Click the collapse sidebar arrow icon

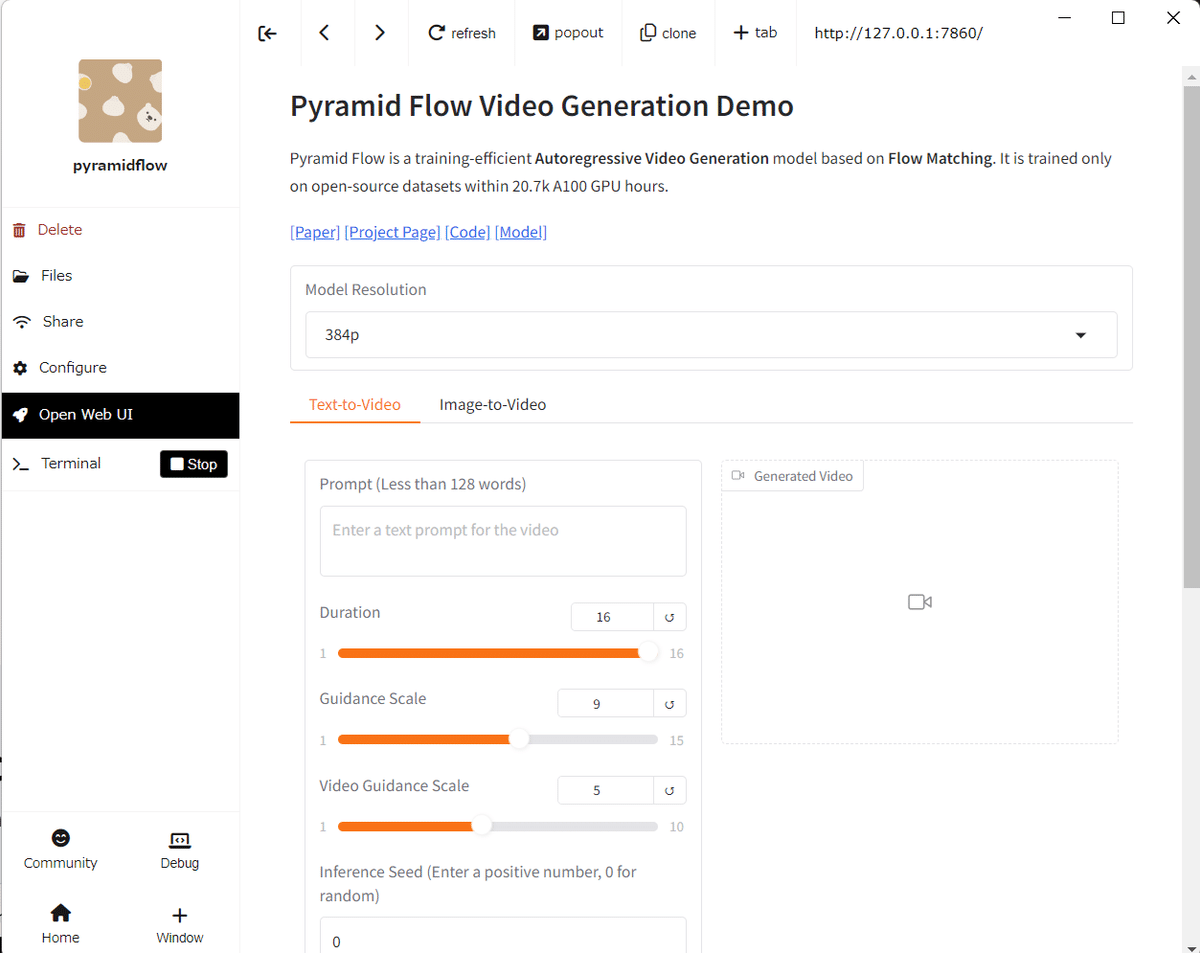[267, 33]
